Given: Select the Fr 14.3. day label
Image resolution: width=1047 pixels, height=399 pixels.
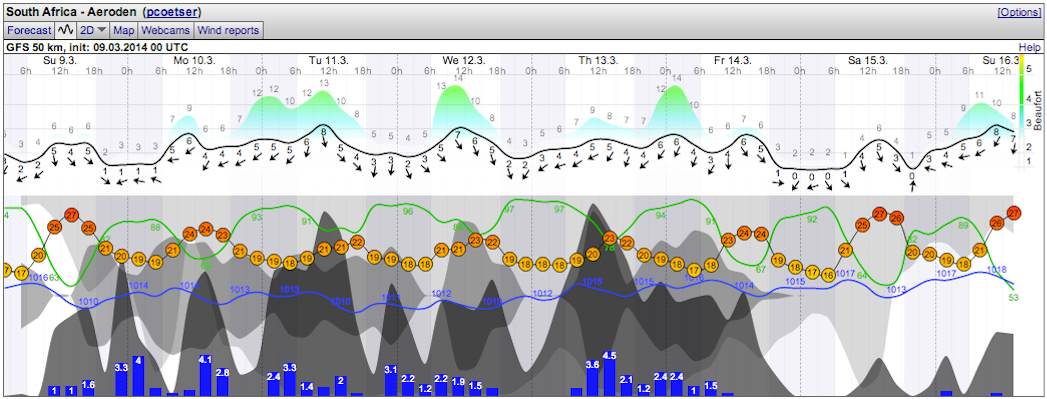Looking at the screenshot, I should point(732,60).
